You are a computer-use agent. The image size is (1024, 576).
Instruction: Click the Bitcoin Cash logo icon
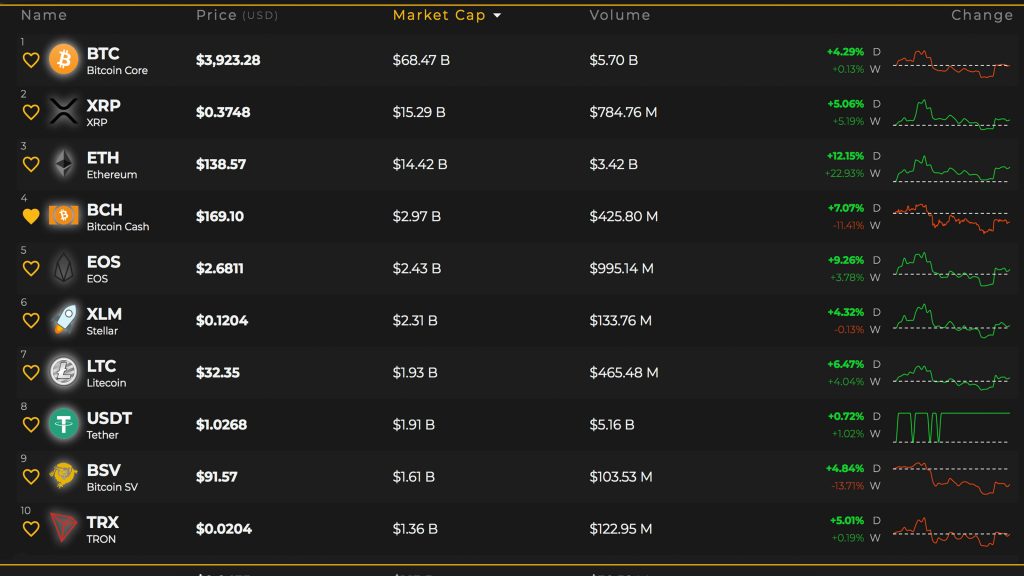click(x=64, y=216)
